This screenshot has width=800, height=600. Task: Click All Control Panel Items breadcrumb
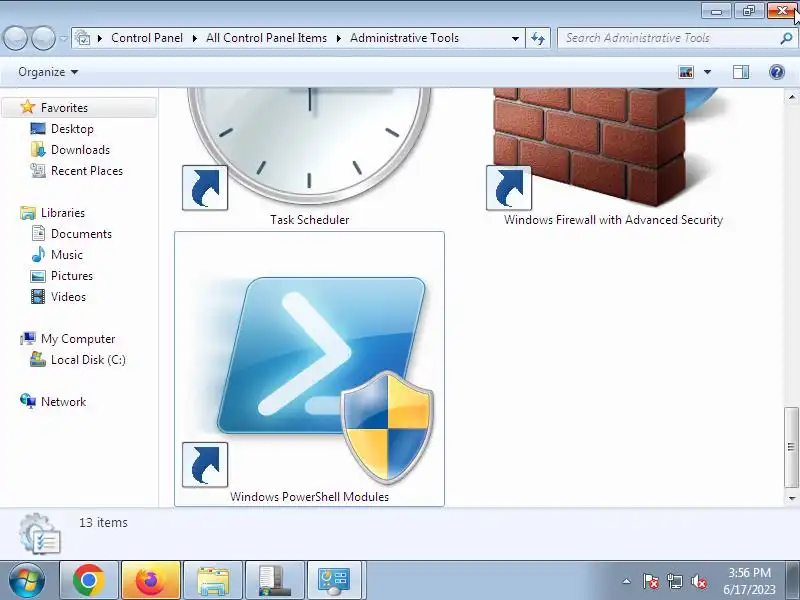point(266,38)
